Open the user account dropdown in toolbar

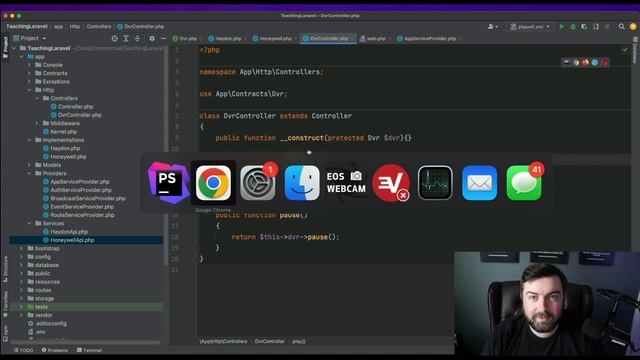pyautogui.click(x=493, y=27)
